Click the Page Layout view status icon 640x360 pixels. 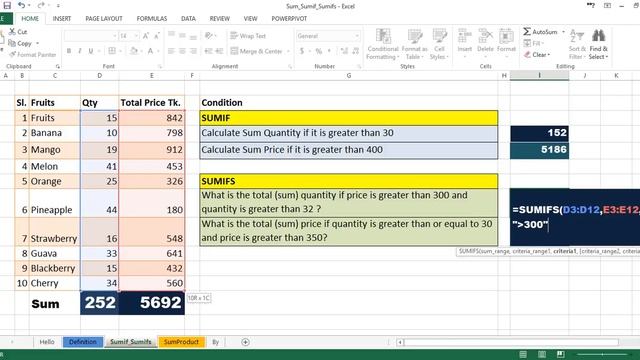tap(542, 354)
